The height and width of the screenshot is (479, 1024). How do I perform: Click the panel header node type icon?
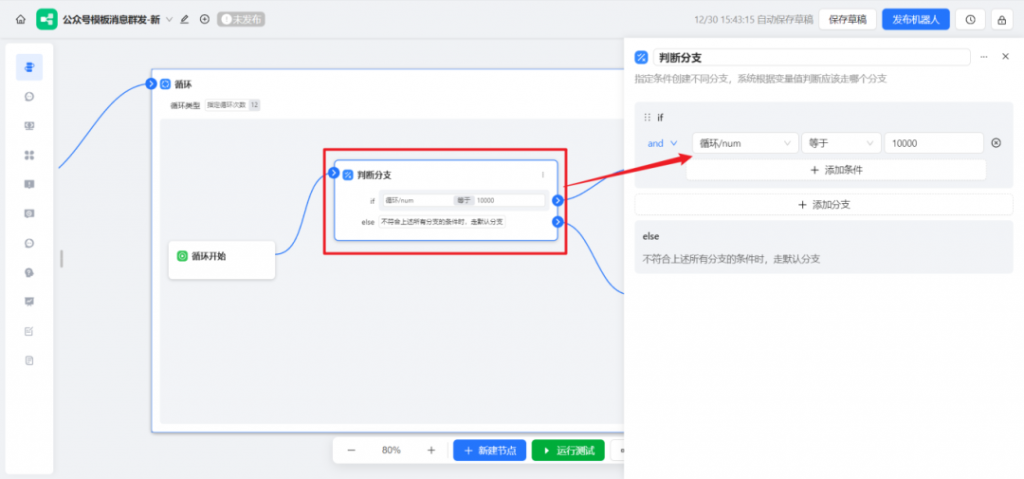[641, 58]
